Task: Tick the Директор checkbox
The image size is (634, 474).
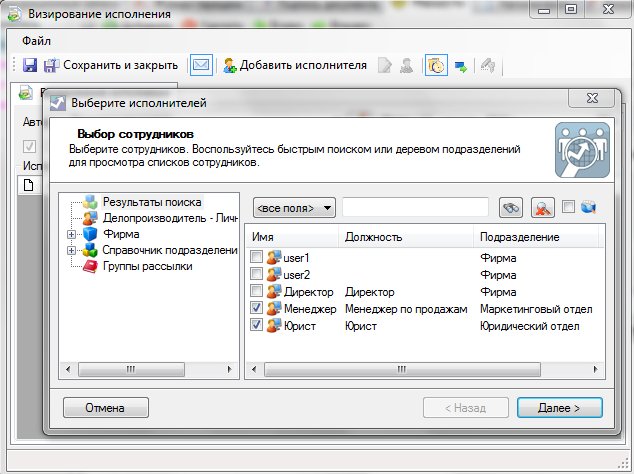Action: click(256, 292)
